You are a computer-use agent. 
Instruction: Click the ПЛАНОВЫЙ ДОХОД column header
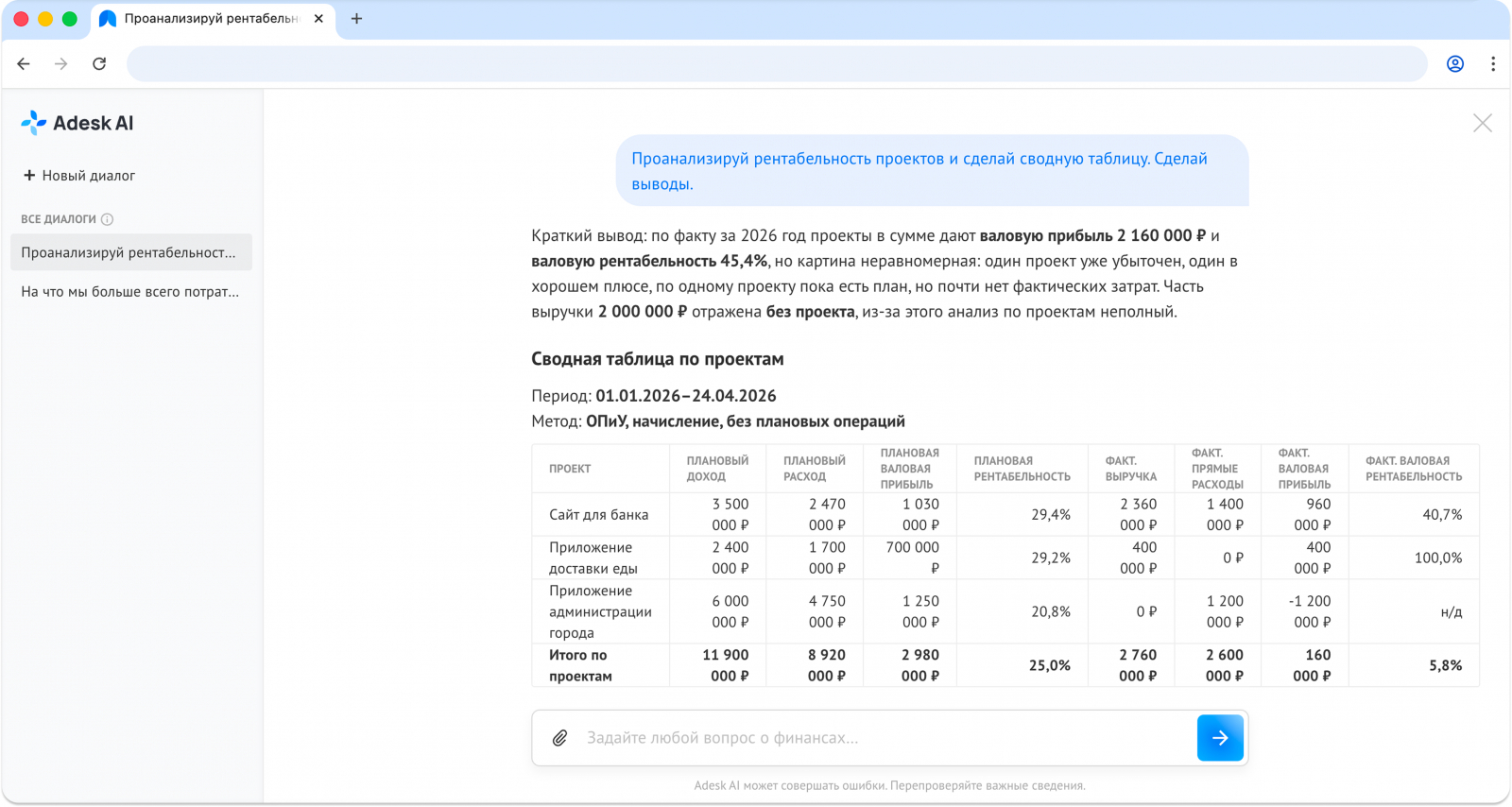pyautogui.click(x=717, y=469)
